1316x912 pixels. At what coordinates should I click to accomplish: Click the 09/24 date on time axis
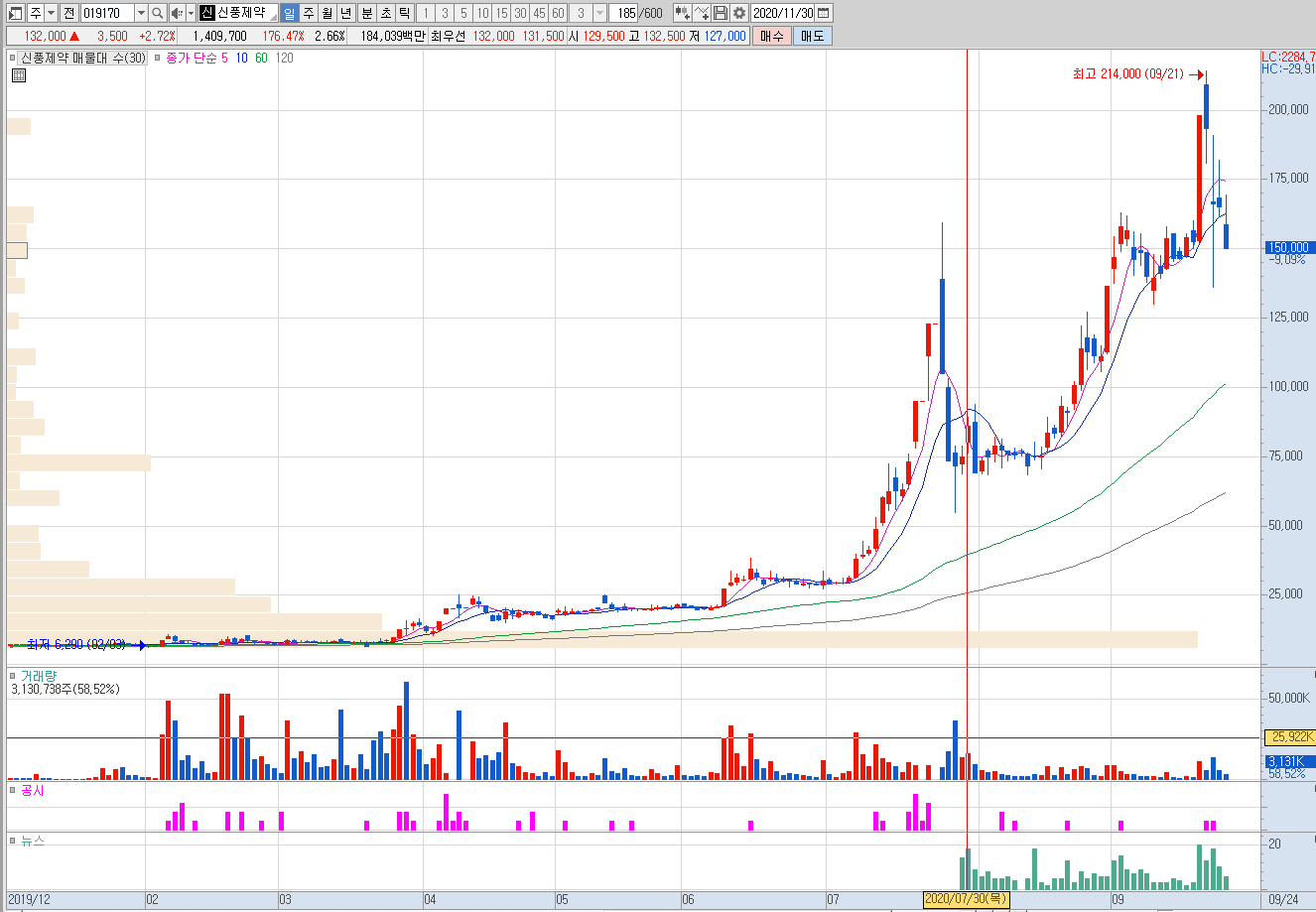pos(1284,899)
